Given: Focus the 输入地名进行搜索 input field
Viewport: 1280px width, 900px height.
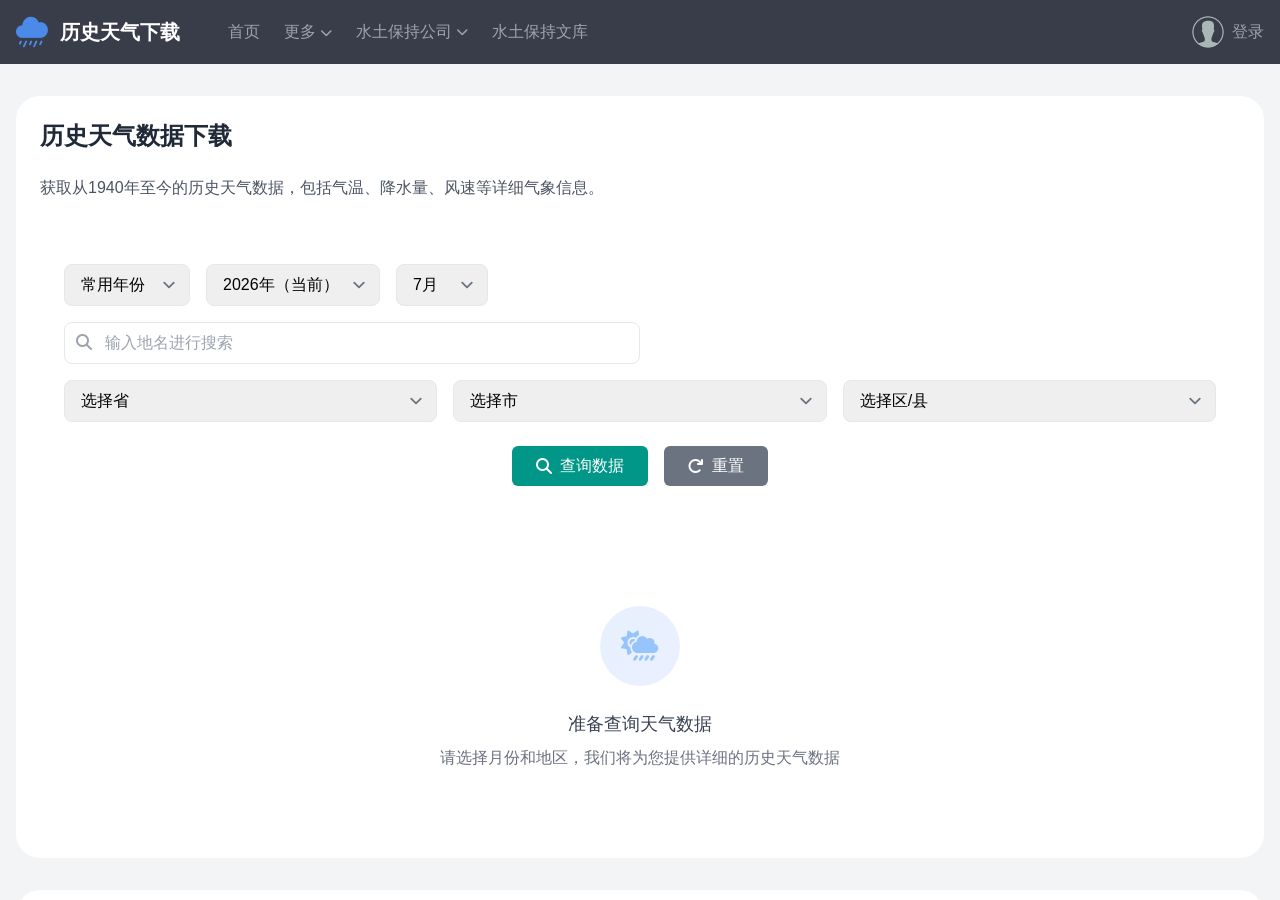Looking at the screenshot, I should point(352,343).
